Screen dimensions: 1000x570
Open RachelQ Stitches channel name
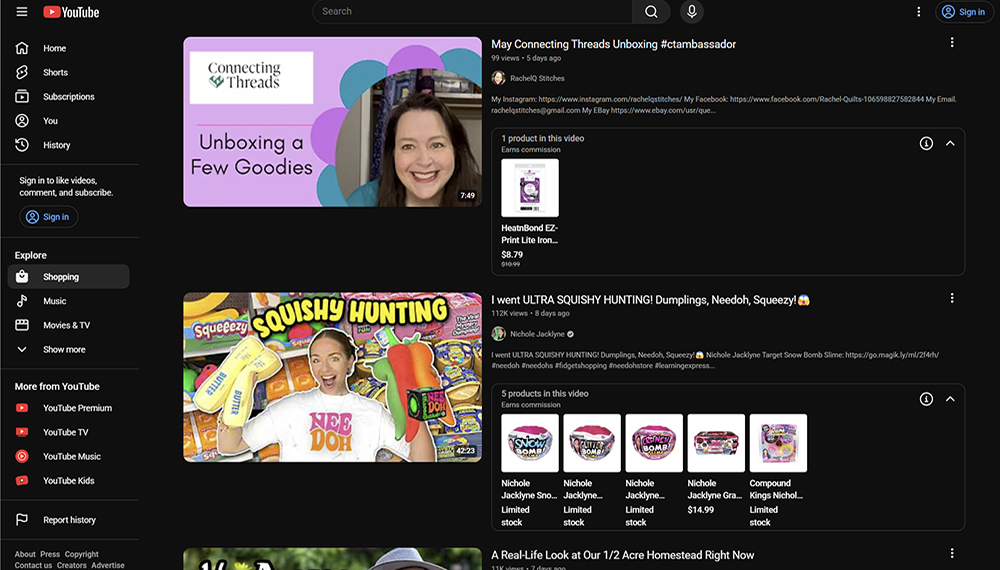(x=537, y=78)
